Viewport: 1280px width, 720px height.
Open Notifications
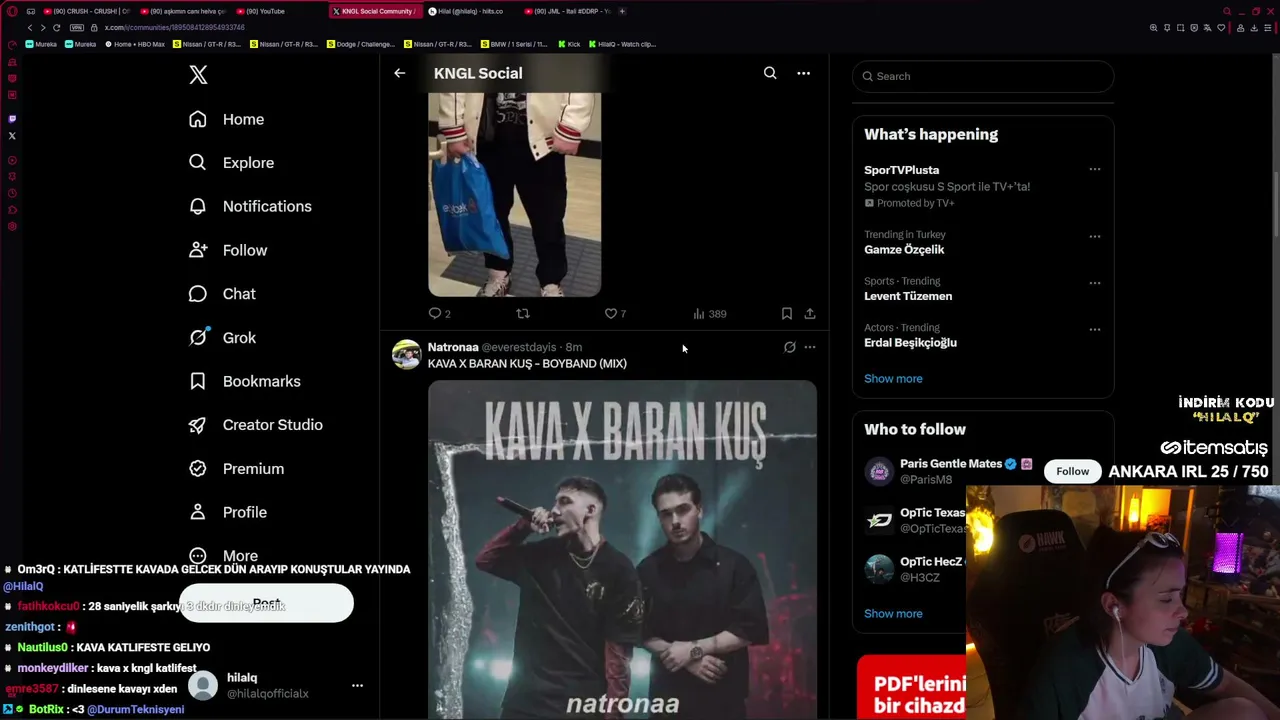click(x=250, y=206)
